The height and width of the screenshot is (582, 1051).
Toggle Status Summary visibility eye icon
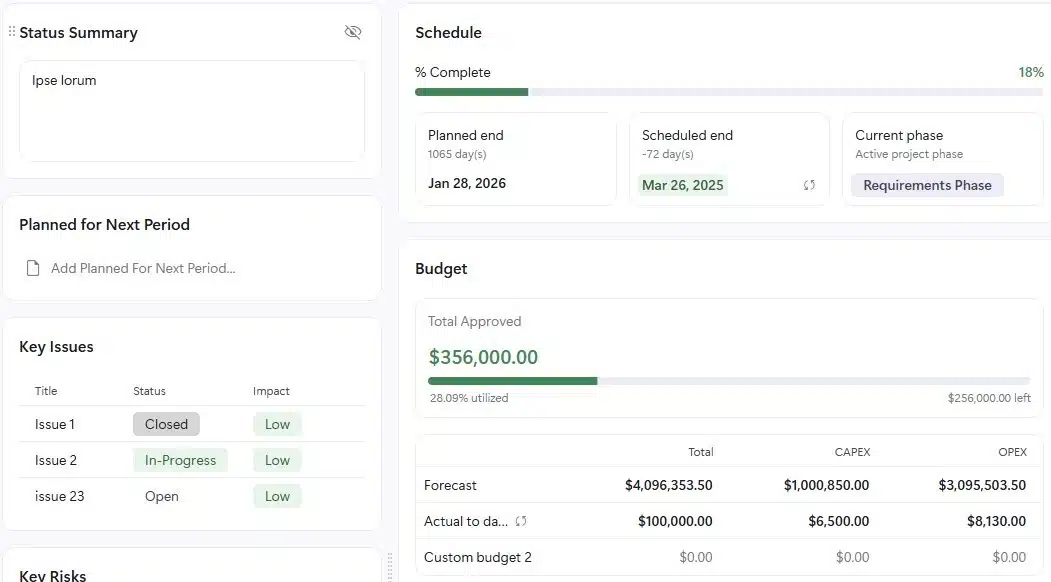[x=352, y=32]
